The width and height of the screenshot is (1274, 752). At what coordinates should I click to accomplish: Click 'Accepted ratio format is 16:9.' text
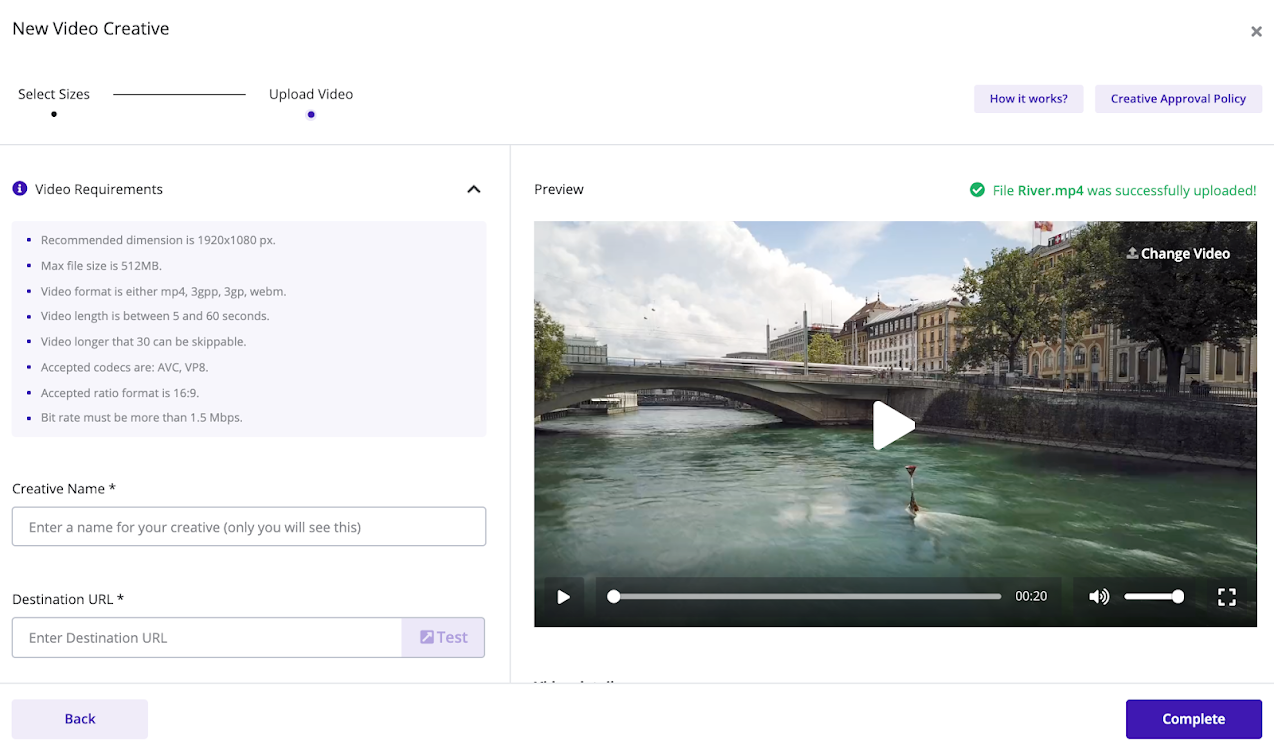(x=120, y=393)
